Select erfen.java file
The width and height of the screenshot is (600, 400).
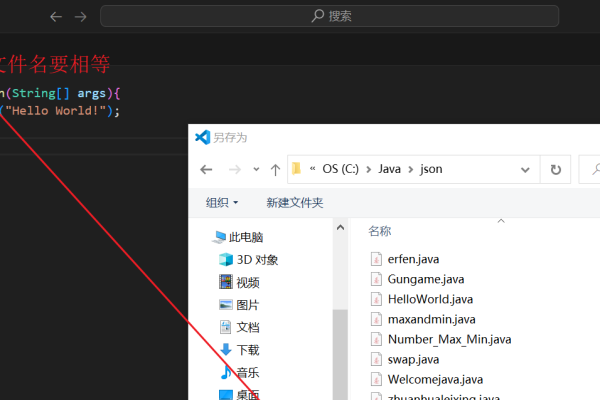click(413, 259)
